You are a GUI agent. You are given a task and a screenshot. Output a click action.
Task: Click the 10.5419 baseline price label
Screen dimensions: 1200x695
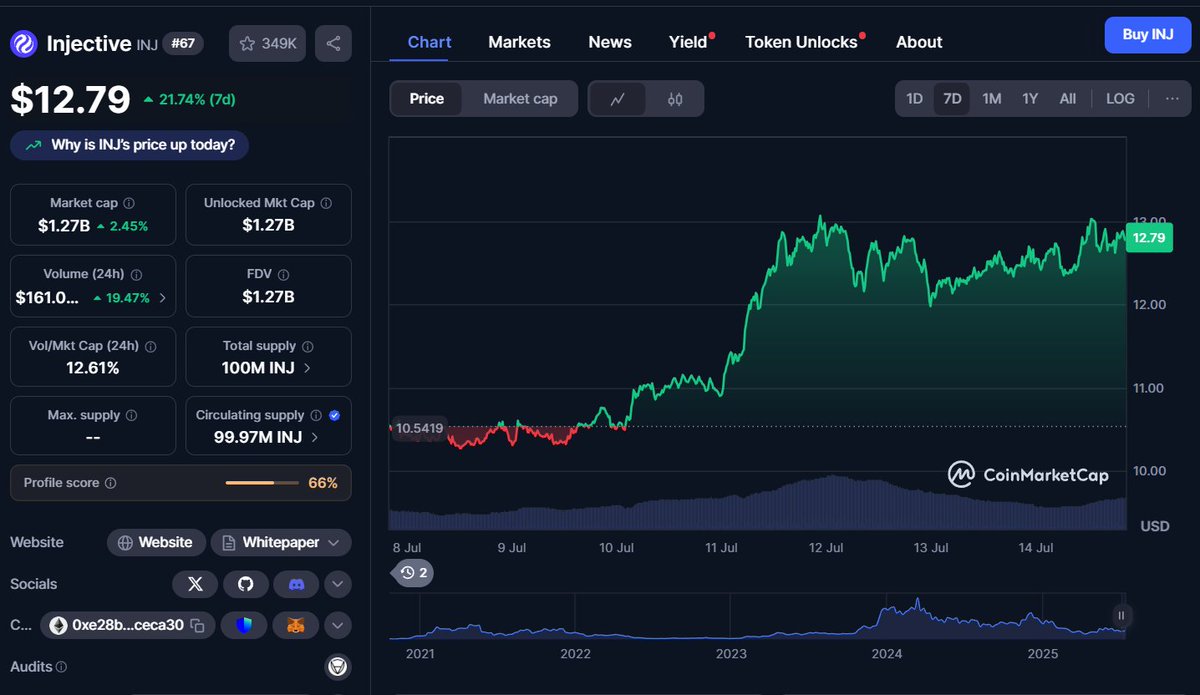click(x=420, y=428)
